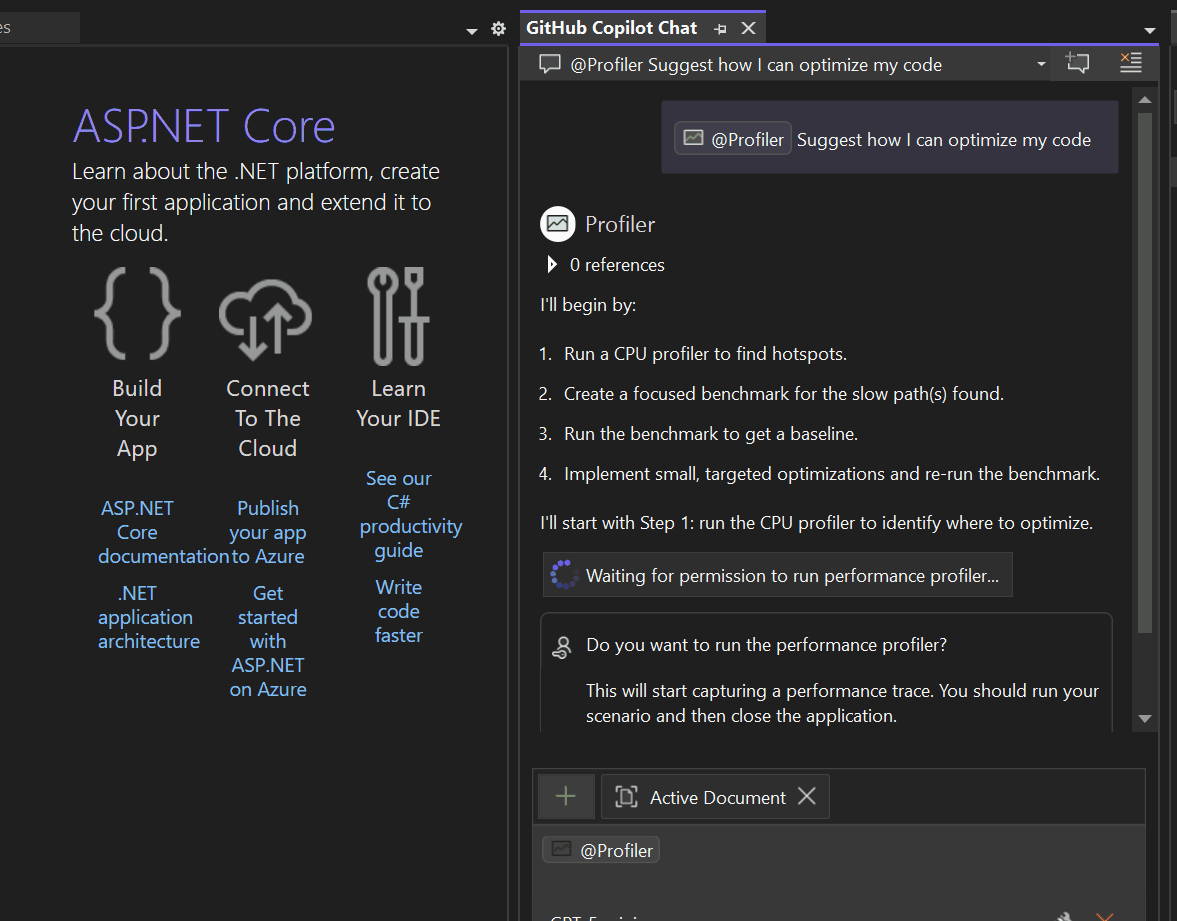The width and height of the screenshot is (1177, 921).
Task: Clear the chat thread list icon
Action: point(1130,62)
